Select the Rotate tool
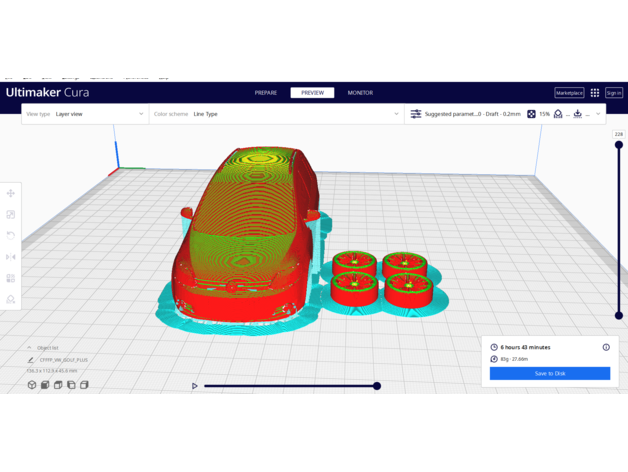Screen dimensions: 628x472 pyautogui.click(x=11, y=235)
